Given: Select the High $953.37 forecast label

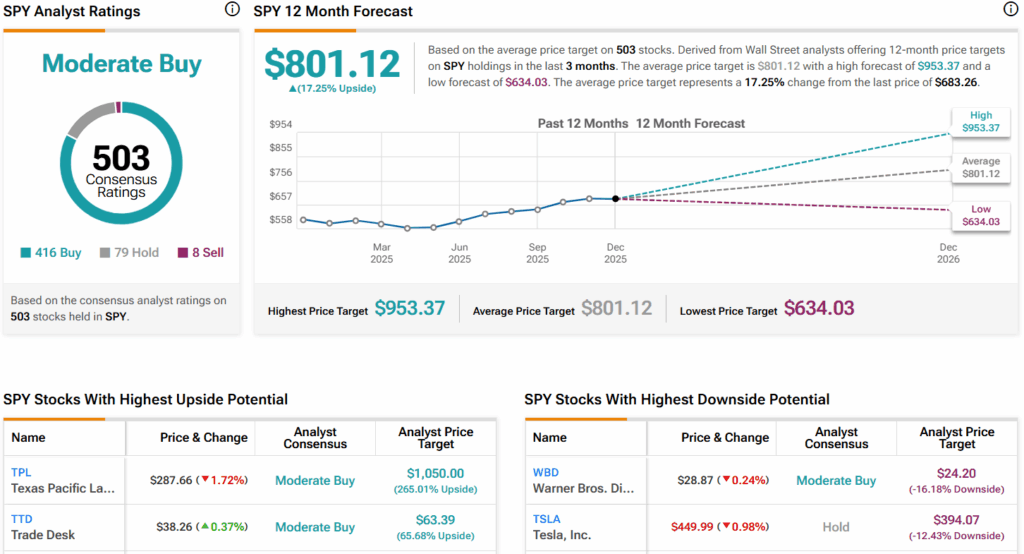Looking at the screenshot, I should (x=980, y=122).
